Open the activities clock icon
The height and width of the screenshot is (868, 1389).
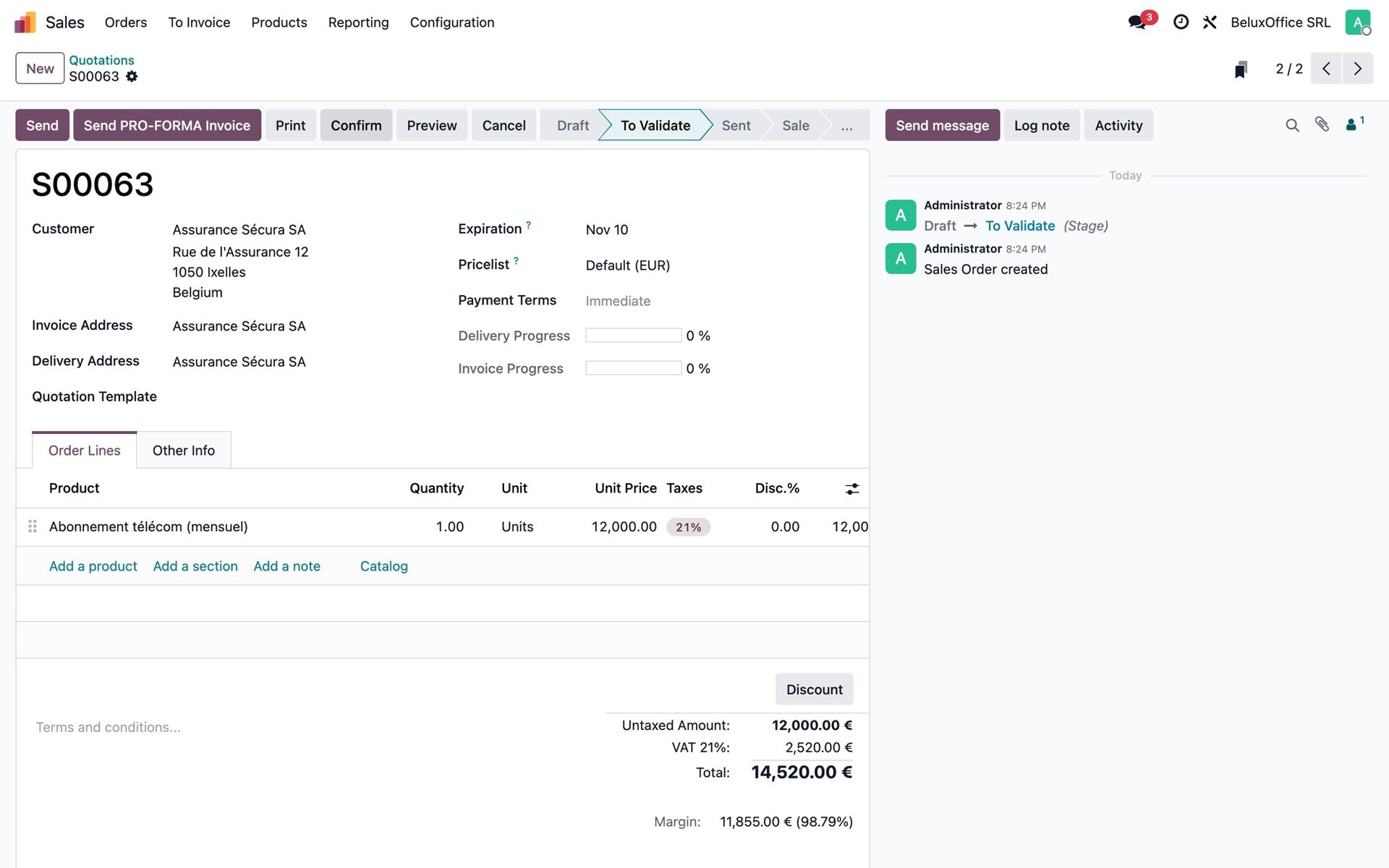point(1181,22)
